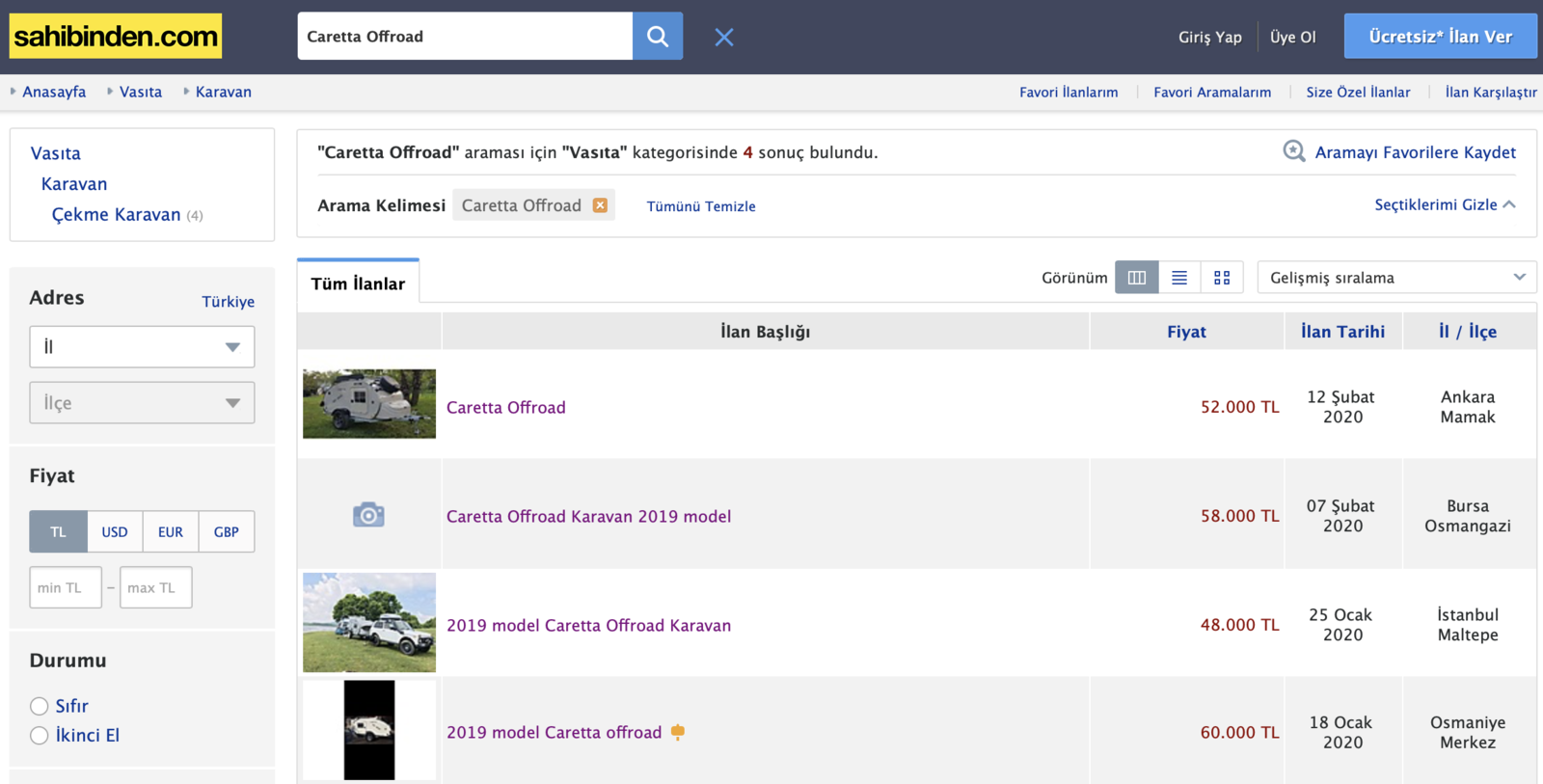Choose GBP currency
Viewport: 1543px width, 784px height.
click(227, 531)
